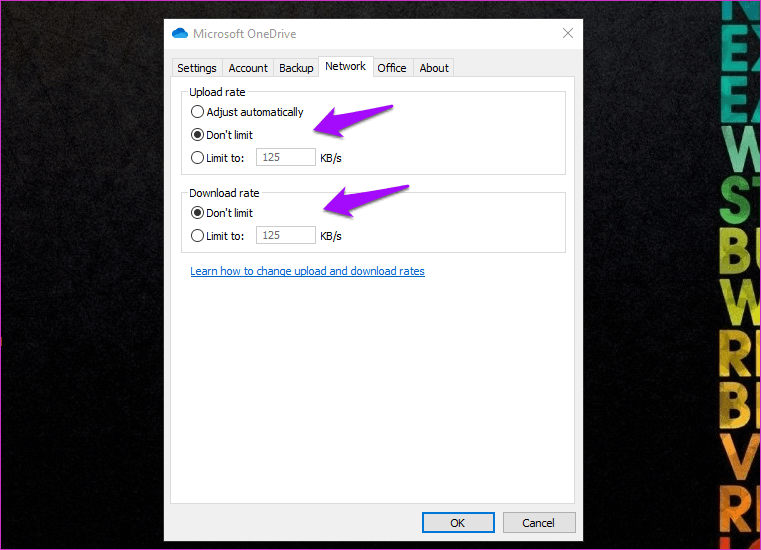This screenshot has width=761, height=550.
Task: Choose Don't limit under Upload rate
Action: point(222,135)
